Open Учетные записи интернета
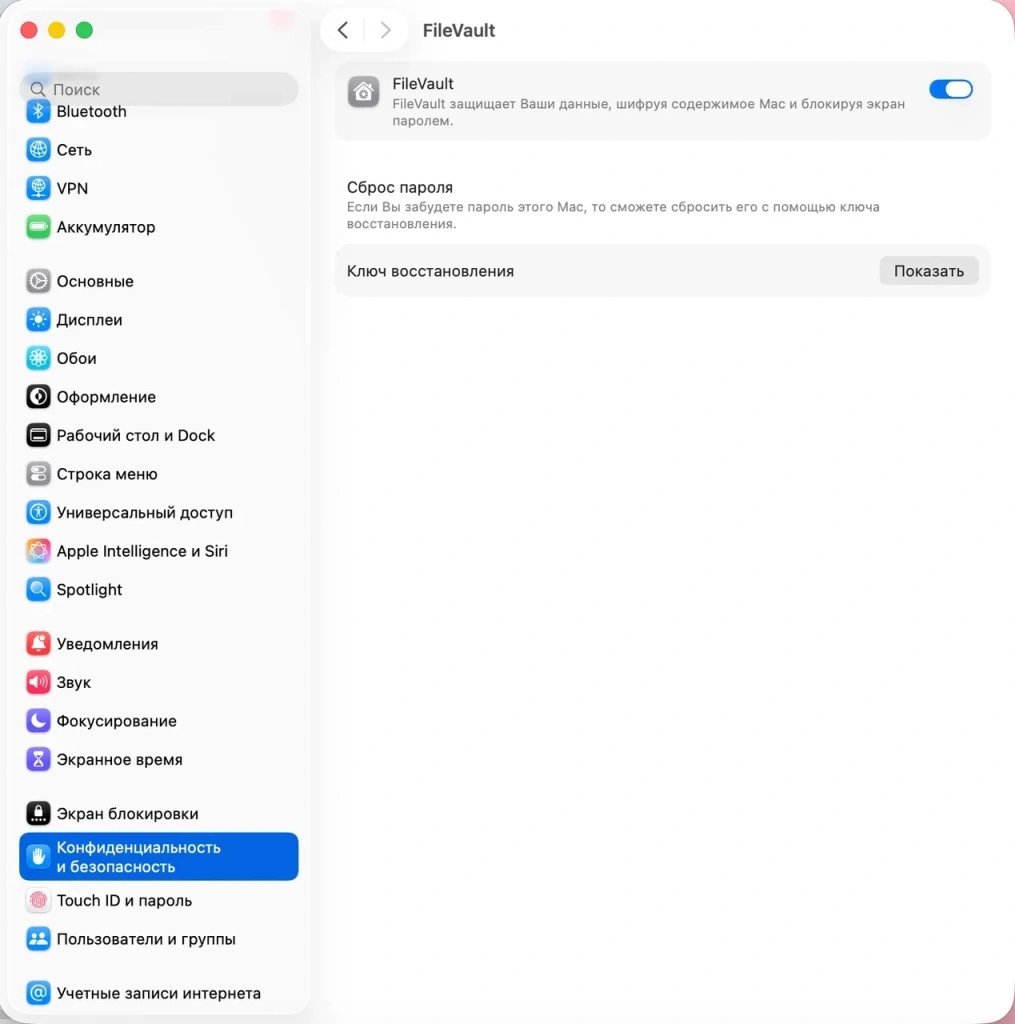 click(158, 993)
